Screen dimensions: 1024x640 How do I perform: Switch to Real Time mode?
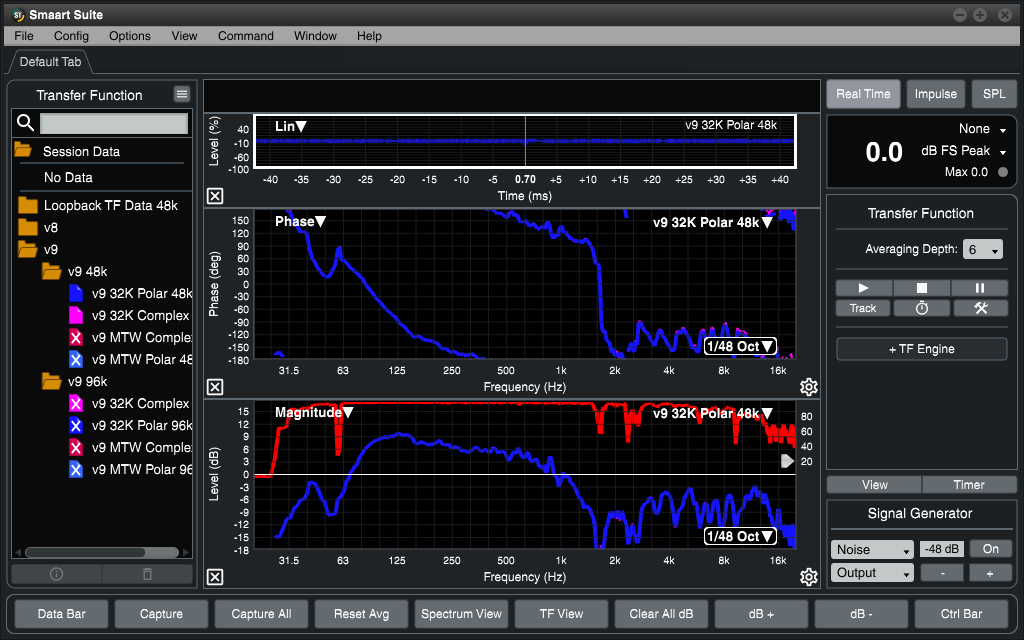tap(863, 94)
